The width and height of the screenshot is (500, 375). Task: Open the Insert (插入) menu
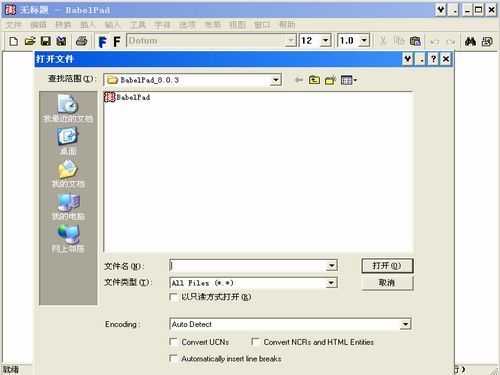pos(88,25)
